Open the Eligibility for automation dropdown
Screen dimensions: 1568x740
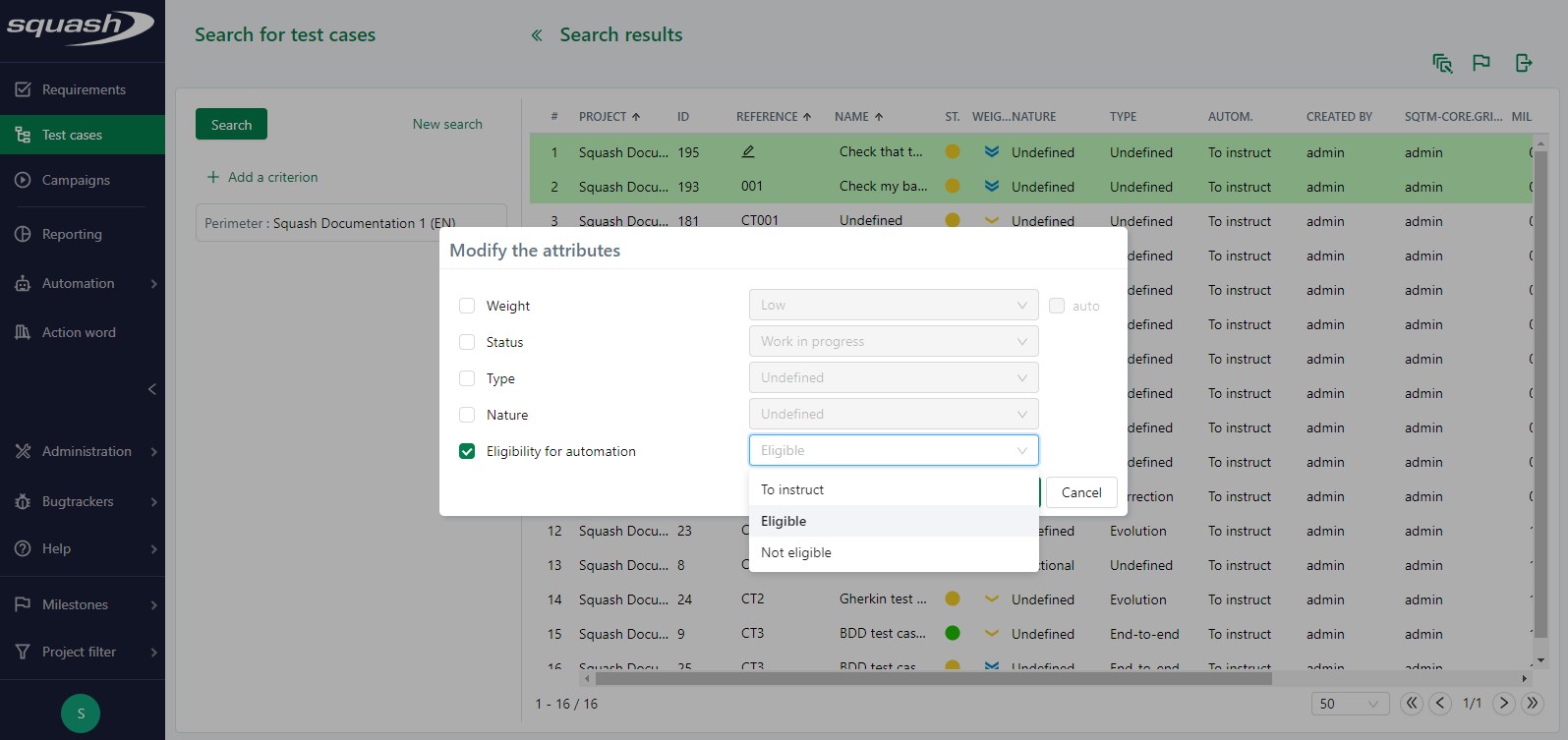click(893, 450)
